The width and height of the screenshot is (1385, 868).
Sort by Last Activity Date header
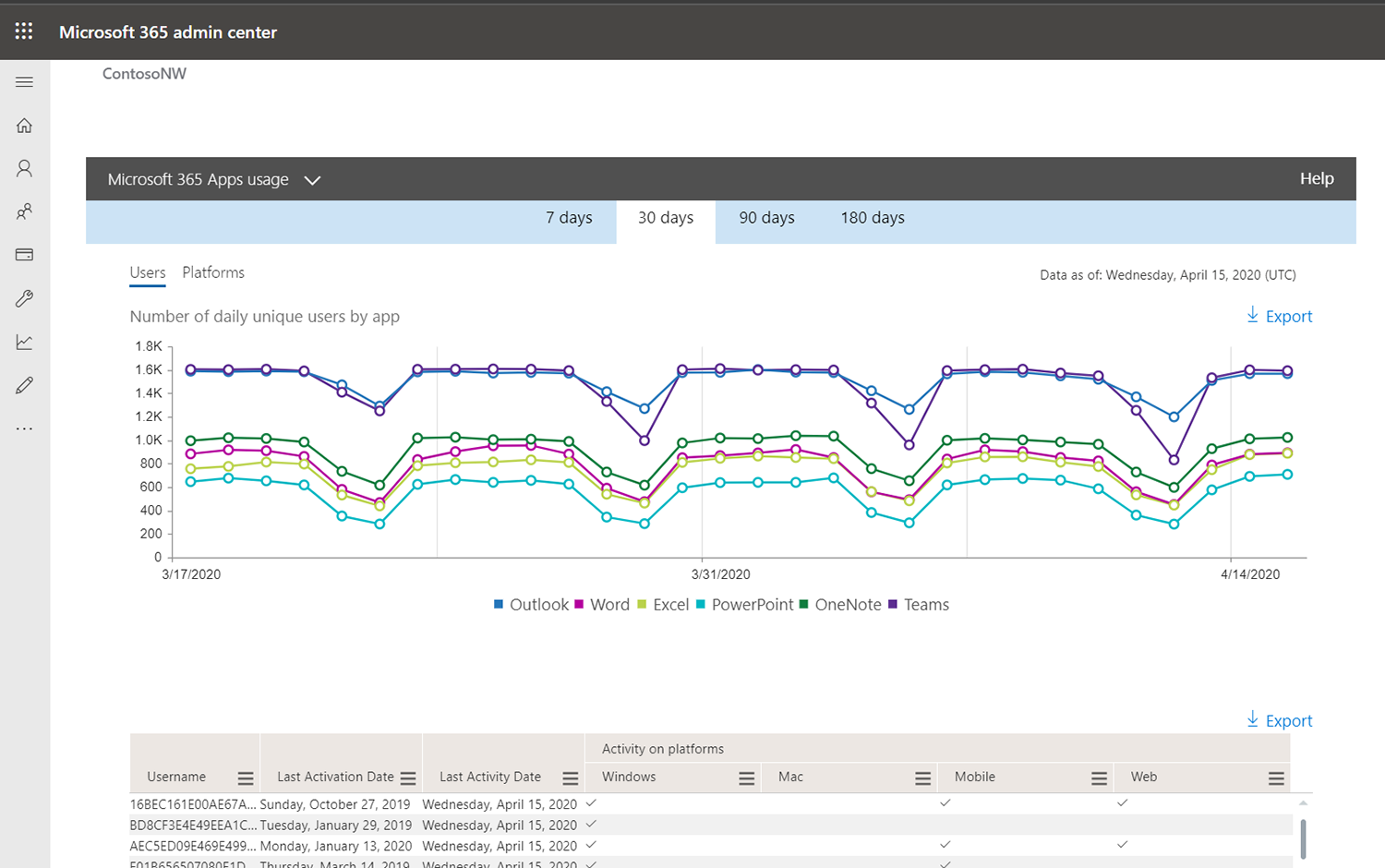(490, 777)
